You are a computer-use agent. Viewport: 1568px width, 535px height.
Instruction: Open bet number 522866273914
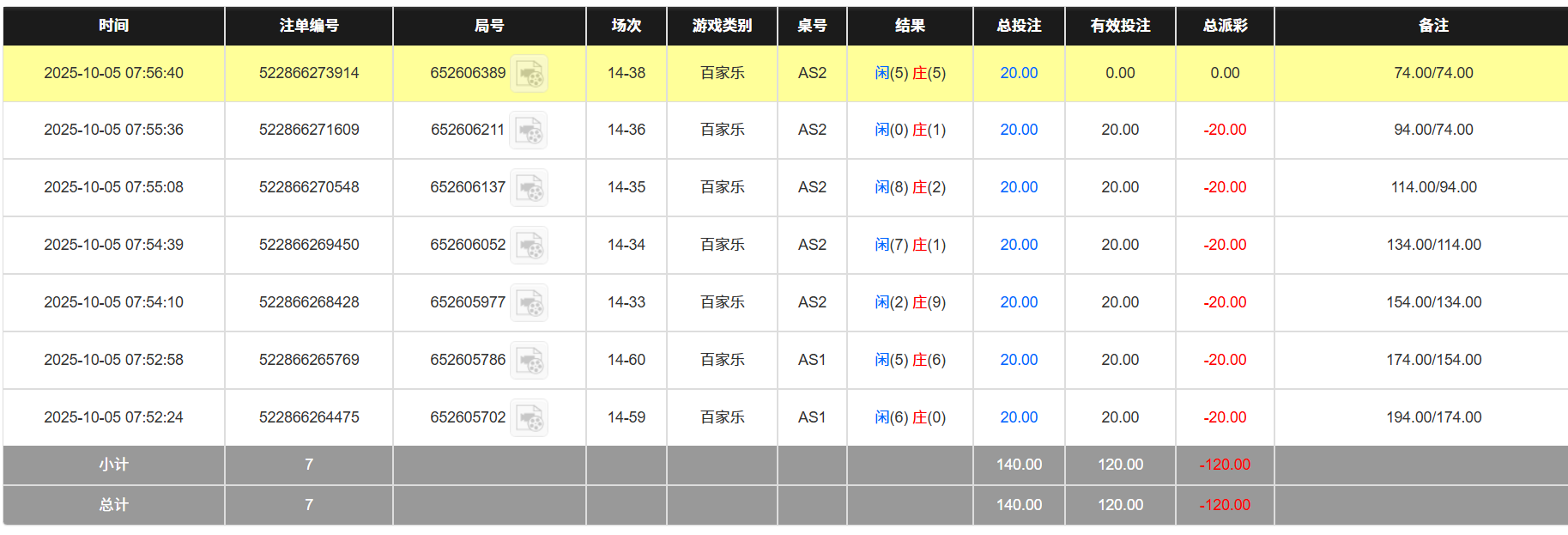[x=309, y=73]
